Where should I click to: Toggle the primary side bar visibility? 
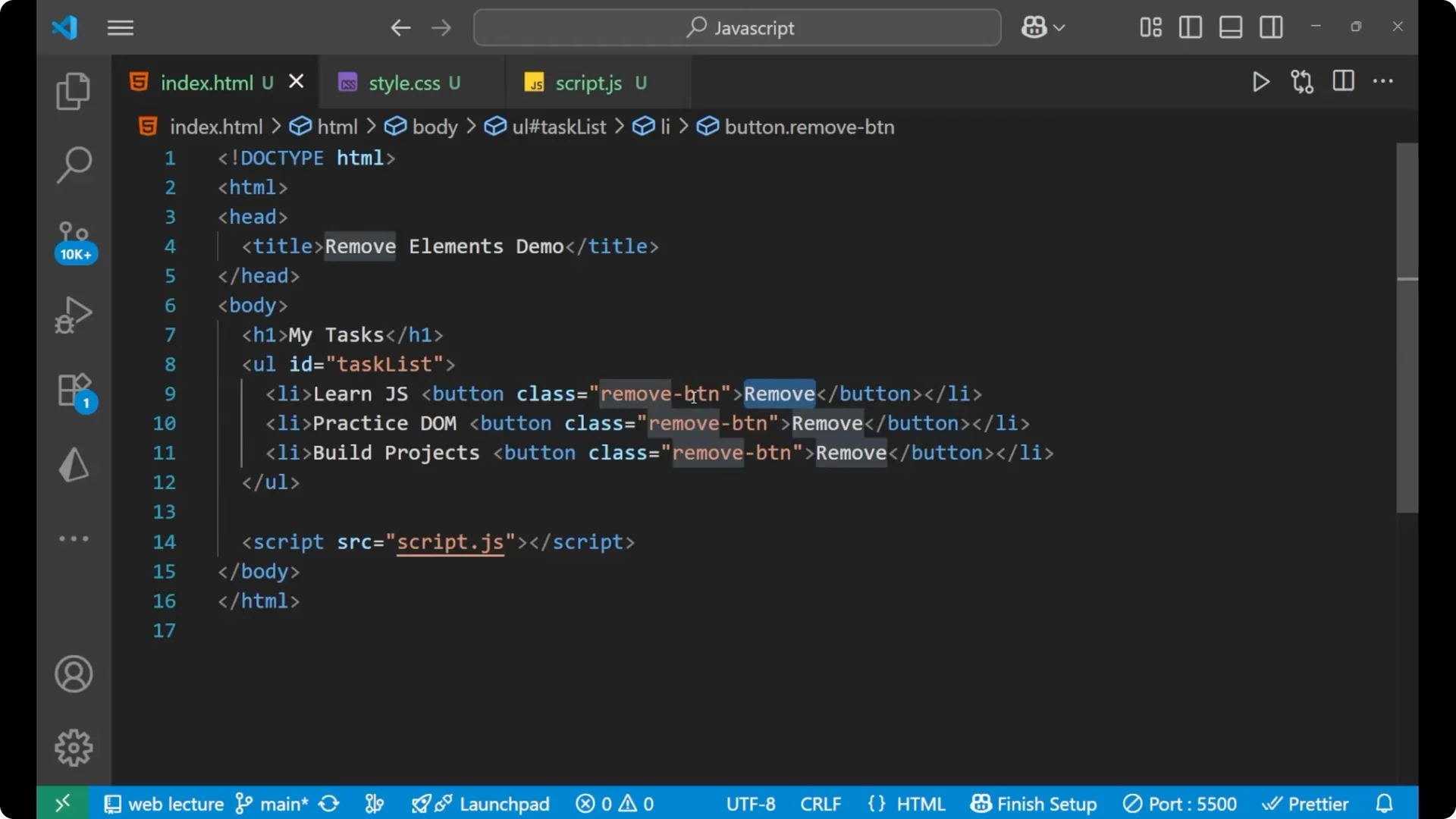pos(1190,27)
